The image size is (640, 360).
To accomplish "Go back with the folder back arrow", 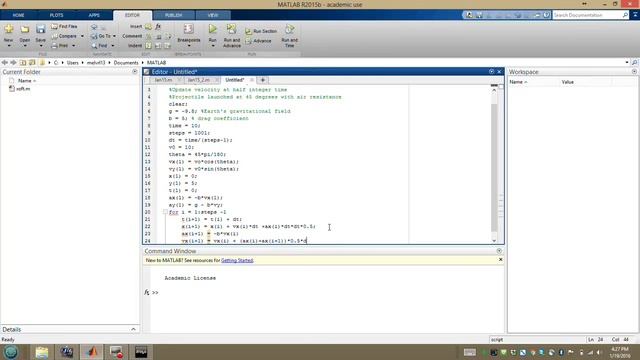I will [x=4, y=62].
